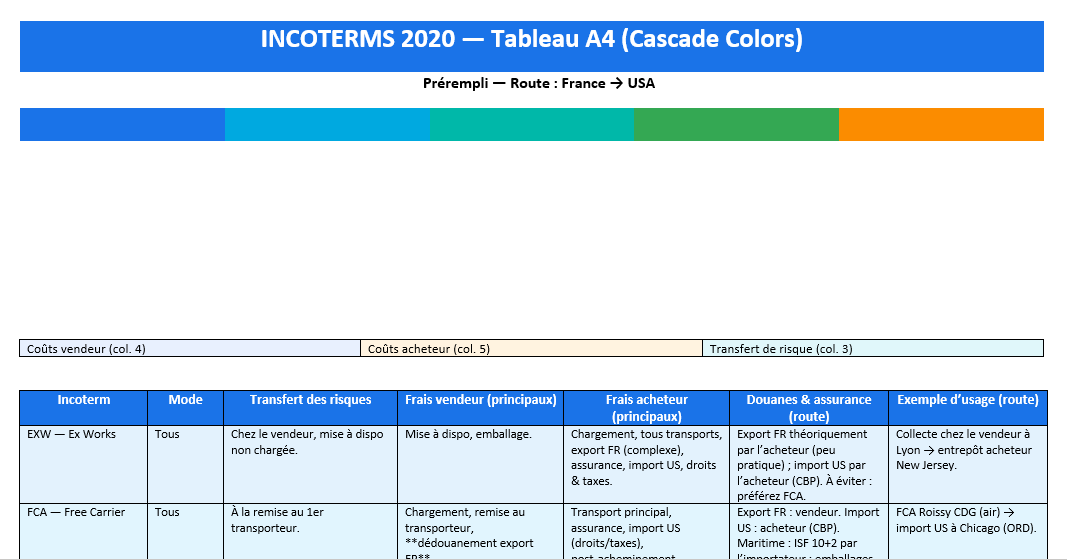Click the dark blue cascade color band
The height and width of the screenshot is (560, 1067).
(122, 124)
